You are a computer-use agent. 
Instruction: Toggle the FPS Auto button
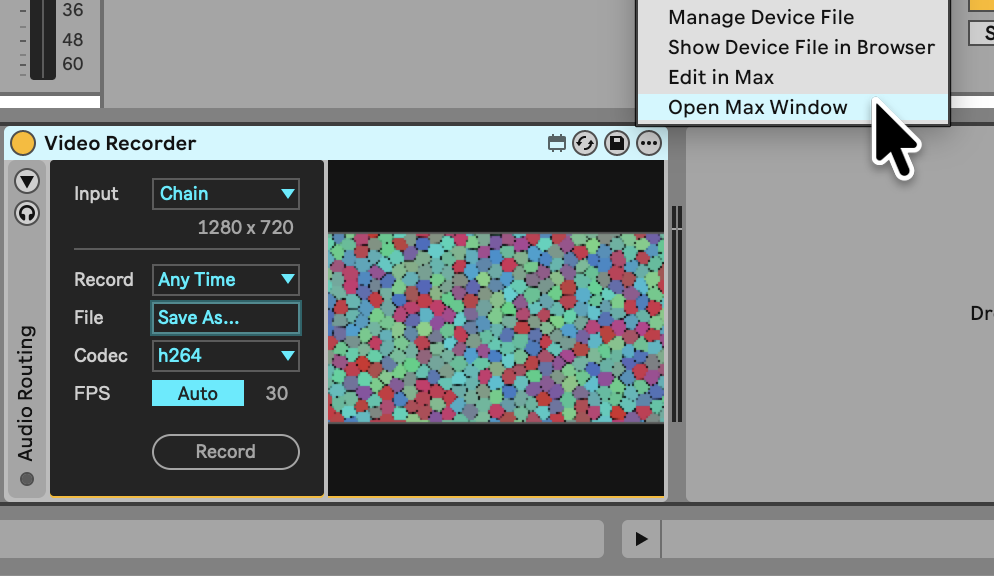point(198,393)
